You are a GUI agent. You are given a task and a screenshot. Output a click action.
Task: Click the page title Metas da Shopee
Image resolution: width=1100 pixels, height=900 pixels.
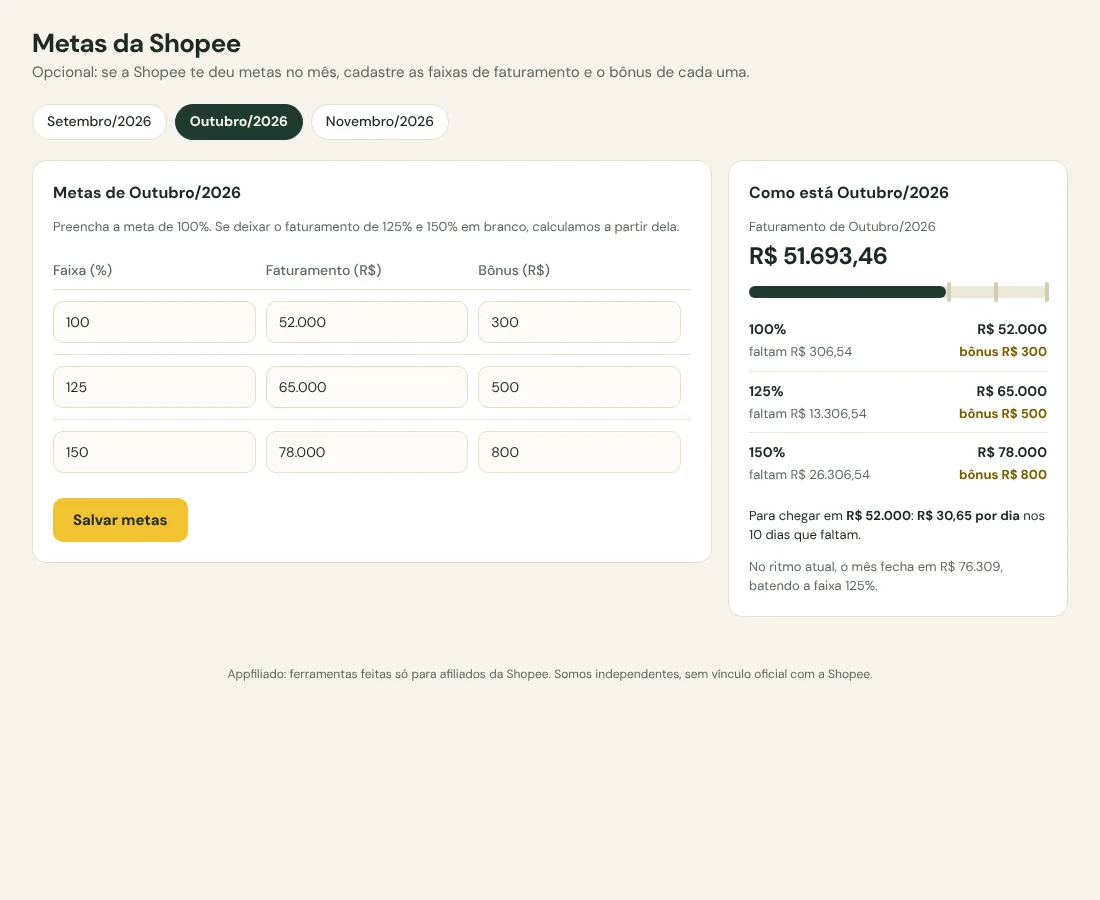tap(136, 43)
